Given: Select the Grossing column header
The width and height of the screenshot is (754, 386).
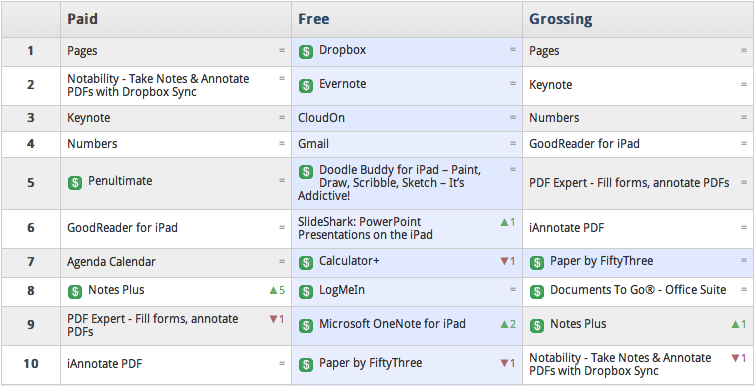Looking at the screenshot, I should tap(561, 19).
